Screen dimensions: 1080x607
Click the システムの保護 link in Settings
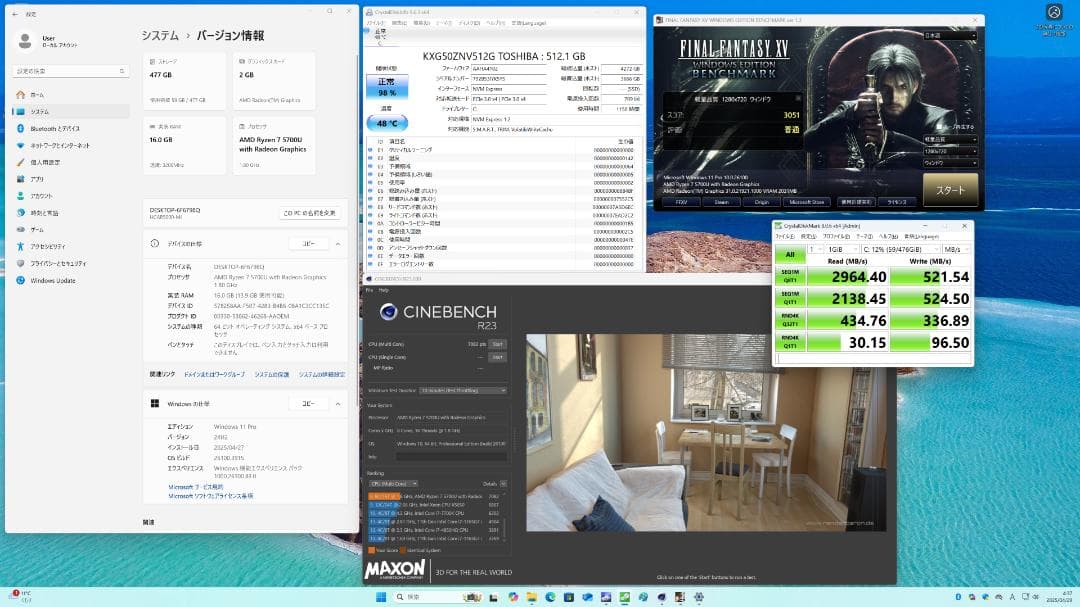pos(272,374)
